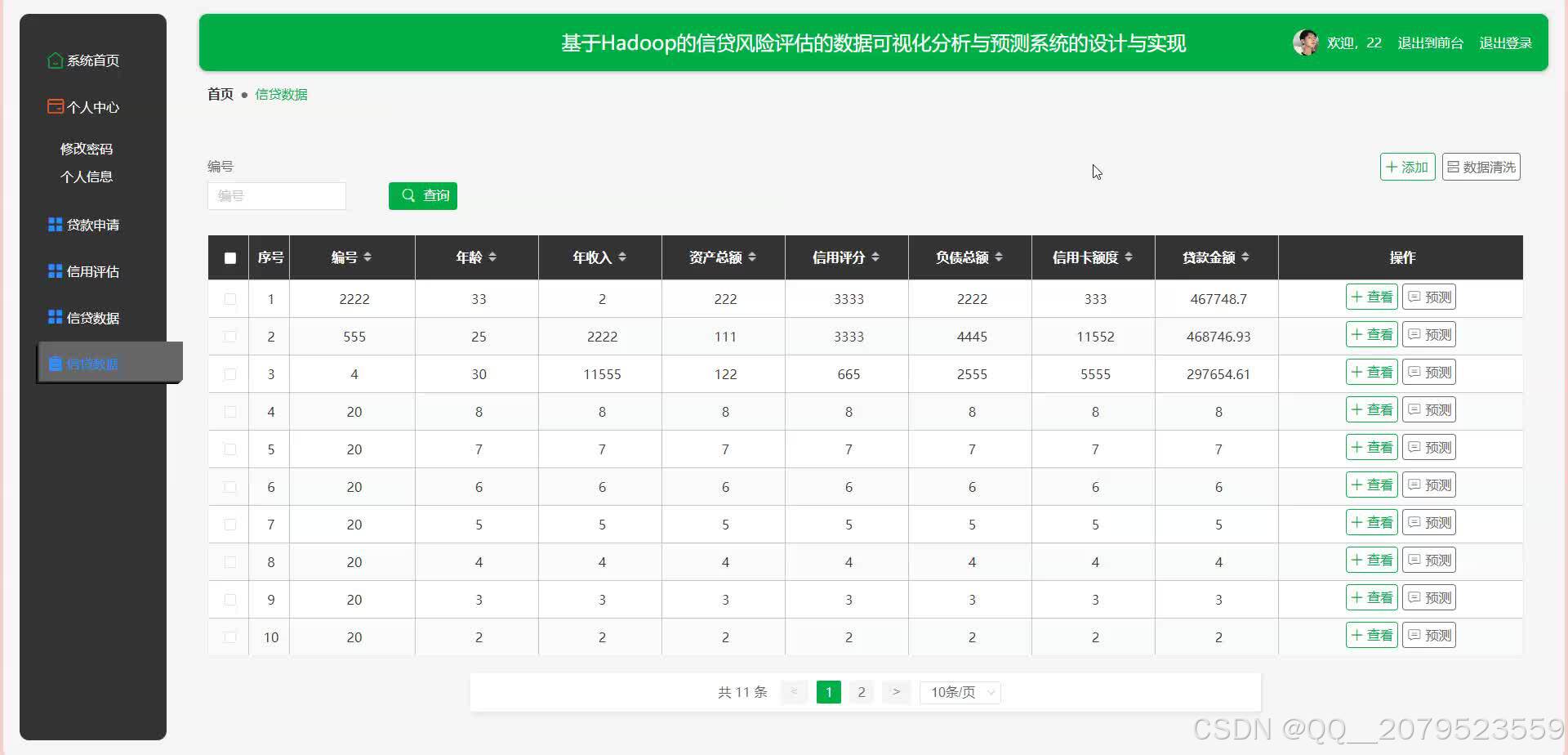Select the 系统首页 home icon in sidebar
1568x755 pixels.
[x=54, y=60]
